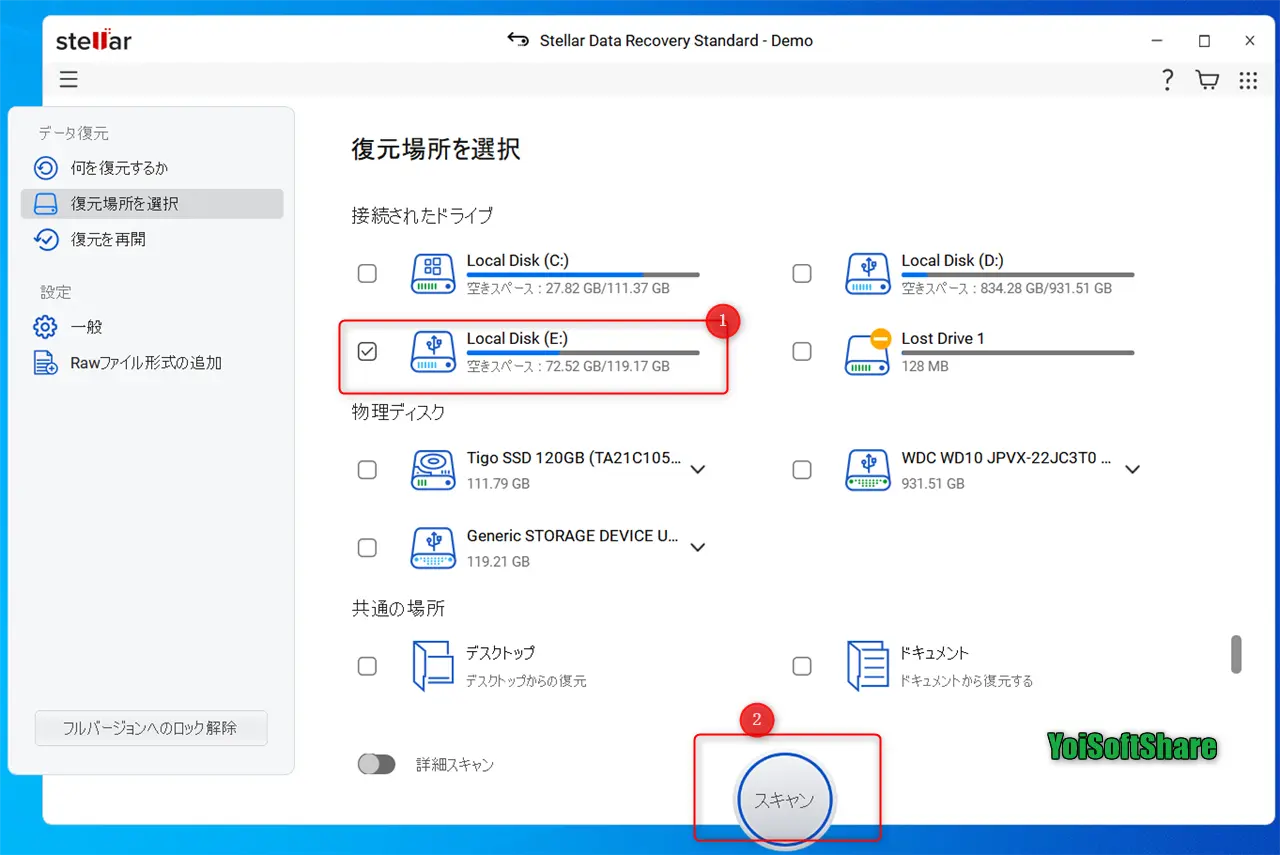This screenshot has height=855, width=1280.
Task: Click the 物理ディスク section heading
Action: (x=398, y=412)
